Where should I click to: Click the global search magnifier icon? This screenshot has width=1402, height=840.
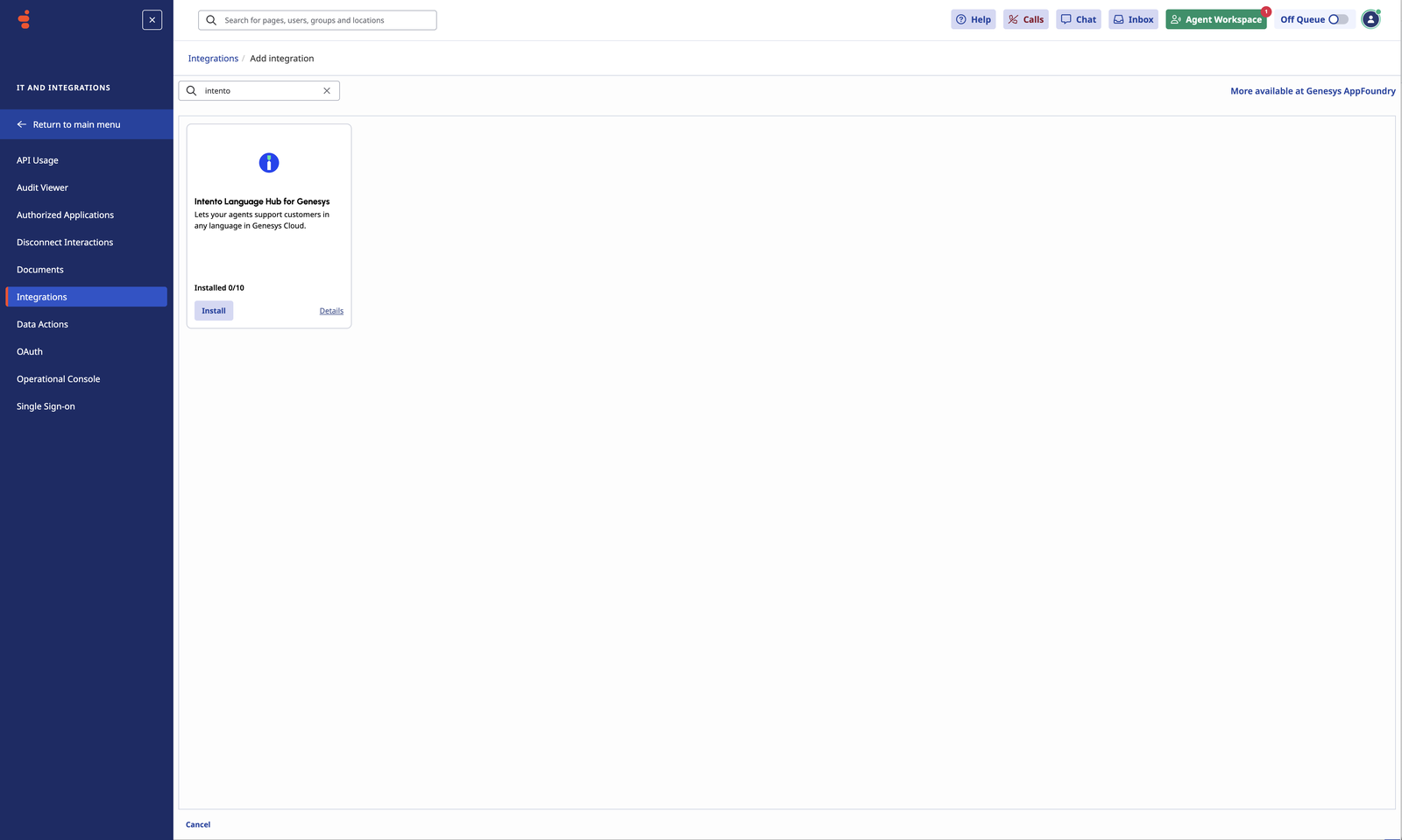click(x=211, y=20)
